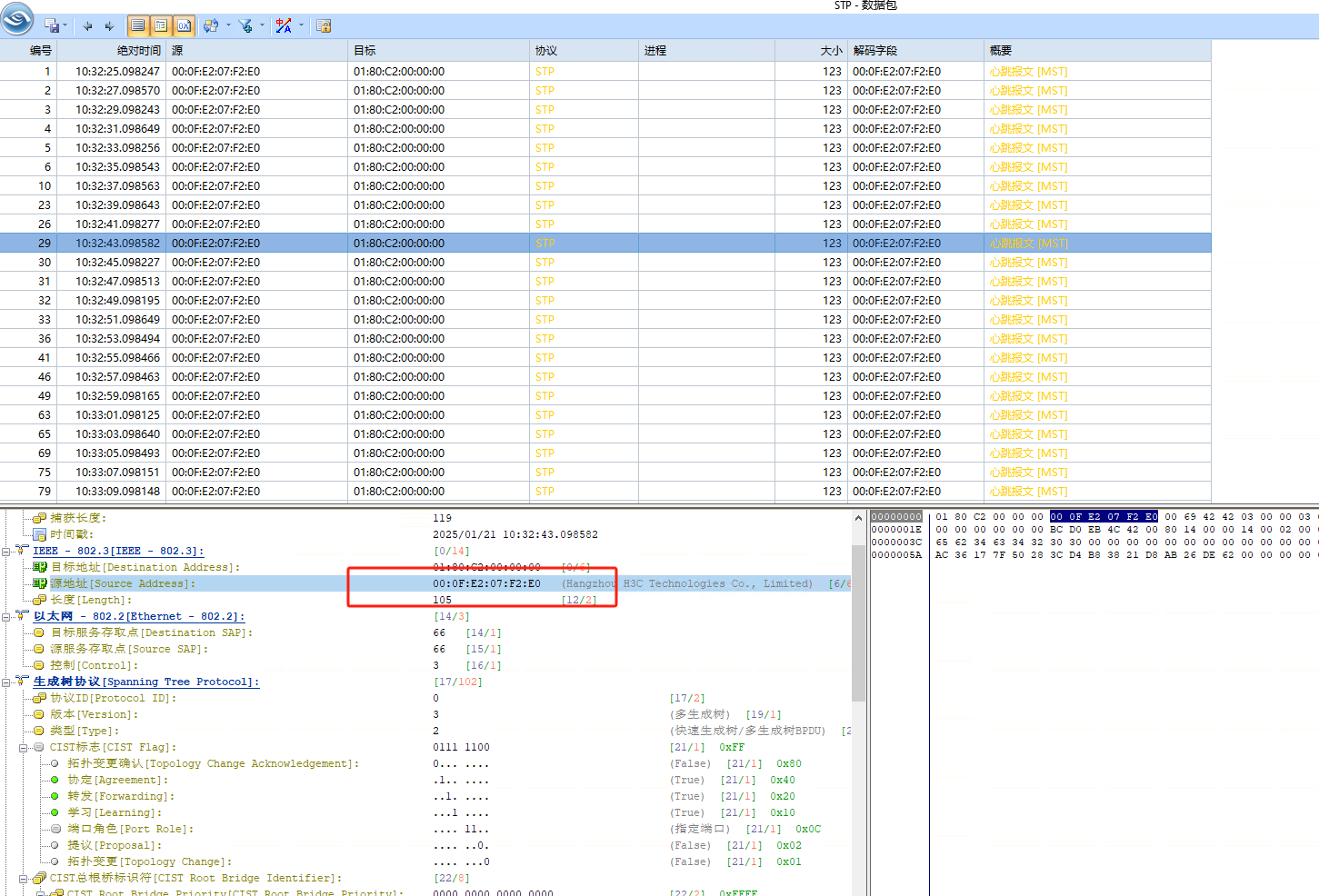1319x896 pixels.
Task: Collapse the CIST Flag tree node
Action: (x=24, y=748)
